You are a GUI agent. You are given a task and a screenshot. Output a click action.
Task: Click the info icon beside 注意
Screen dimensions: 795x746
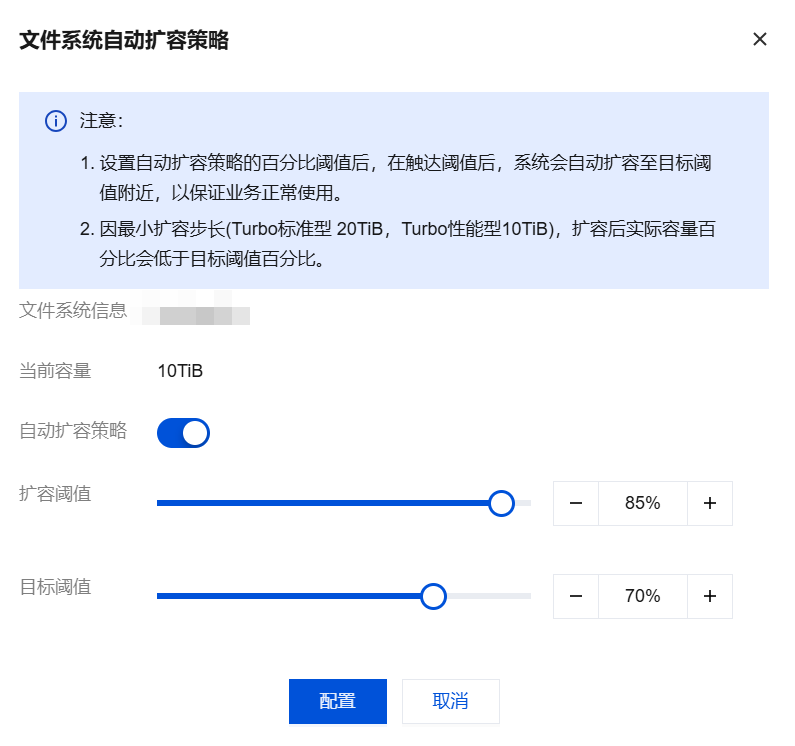coord(56,121)
